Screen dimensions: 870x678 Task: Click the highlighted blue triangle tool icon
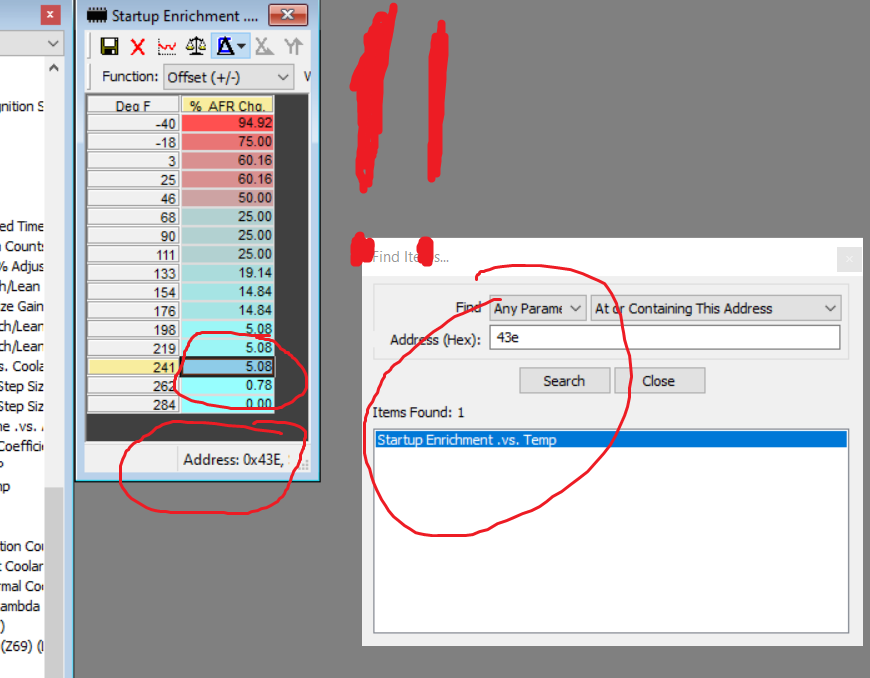pos(224,46)
